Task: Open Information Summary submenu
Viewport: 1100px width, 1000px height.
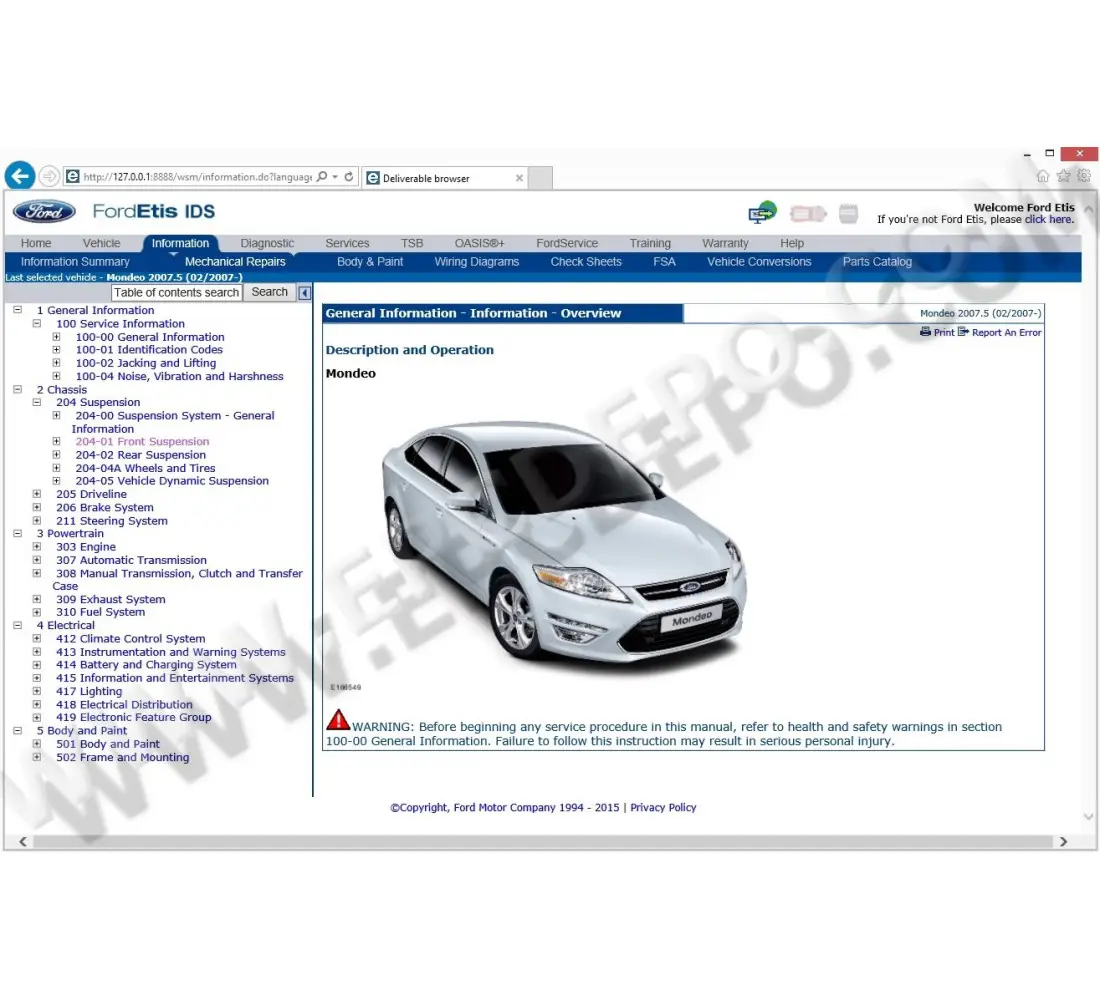Action: [75, 262]
